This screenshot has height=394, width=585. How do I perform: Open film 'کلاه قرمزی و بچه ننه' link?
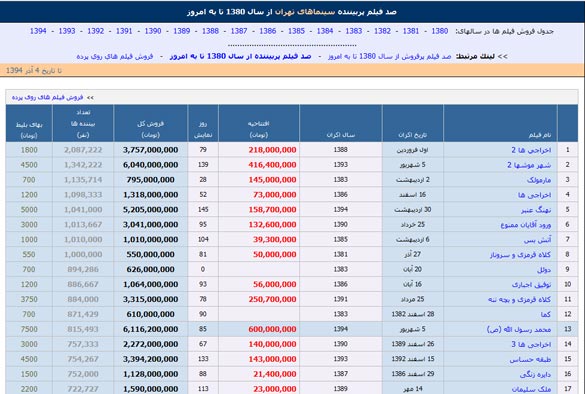520,299
